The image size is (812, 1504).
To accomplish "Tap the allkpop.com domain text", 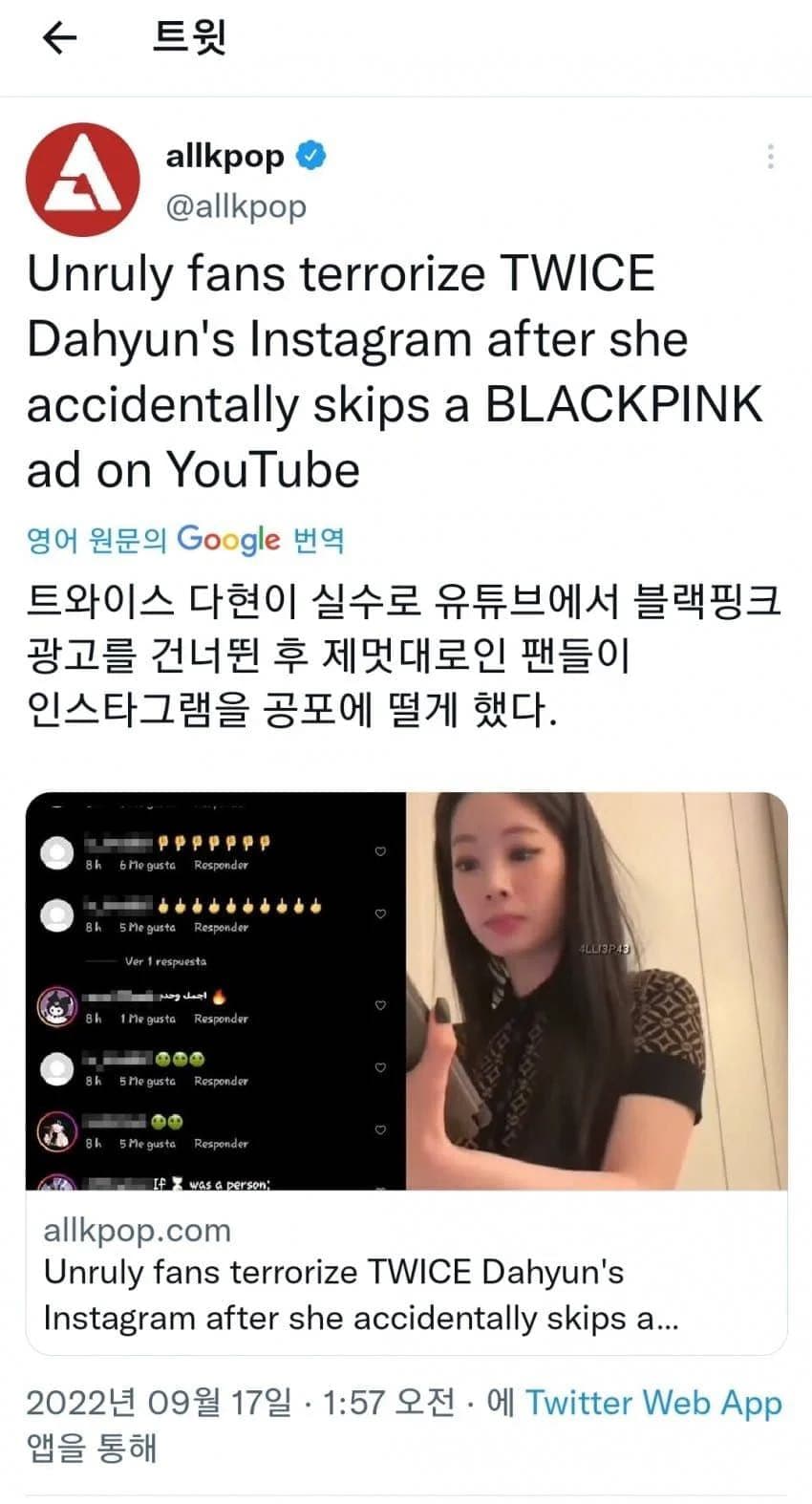I will (x=138, y=1229).
